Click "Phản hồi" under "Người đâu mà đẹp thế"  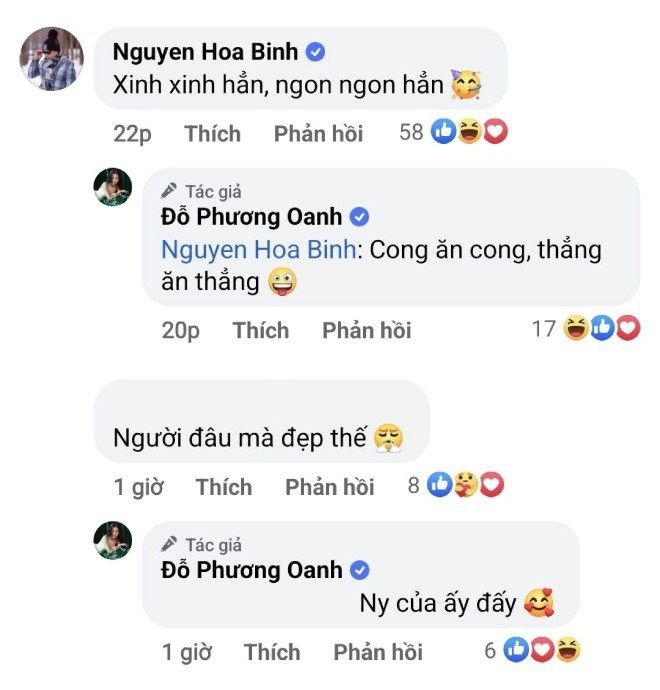pos(330,487)
